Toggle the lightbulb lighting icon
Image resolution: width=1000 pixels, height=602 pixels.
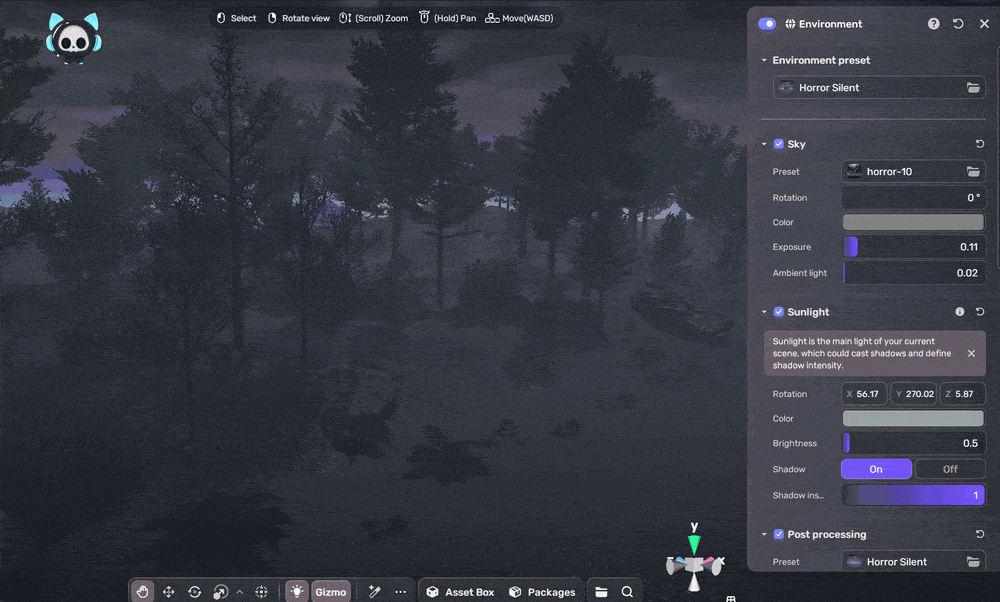[296, 592]
